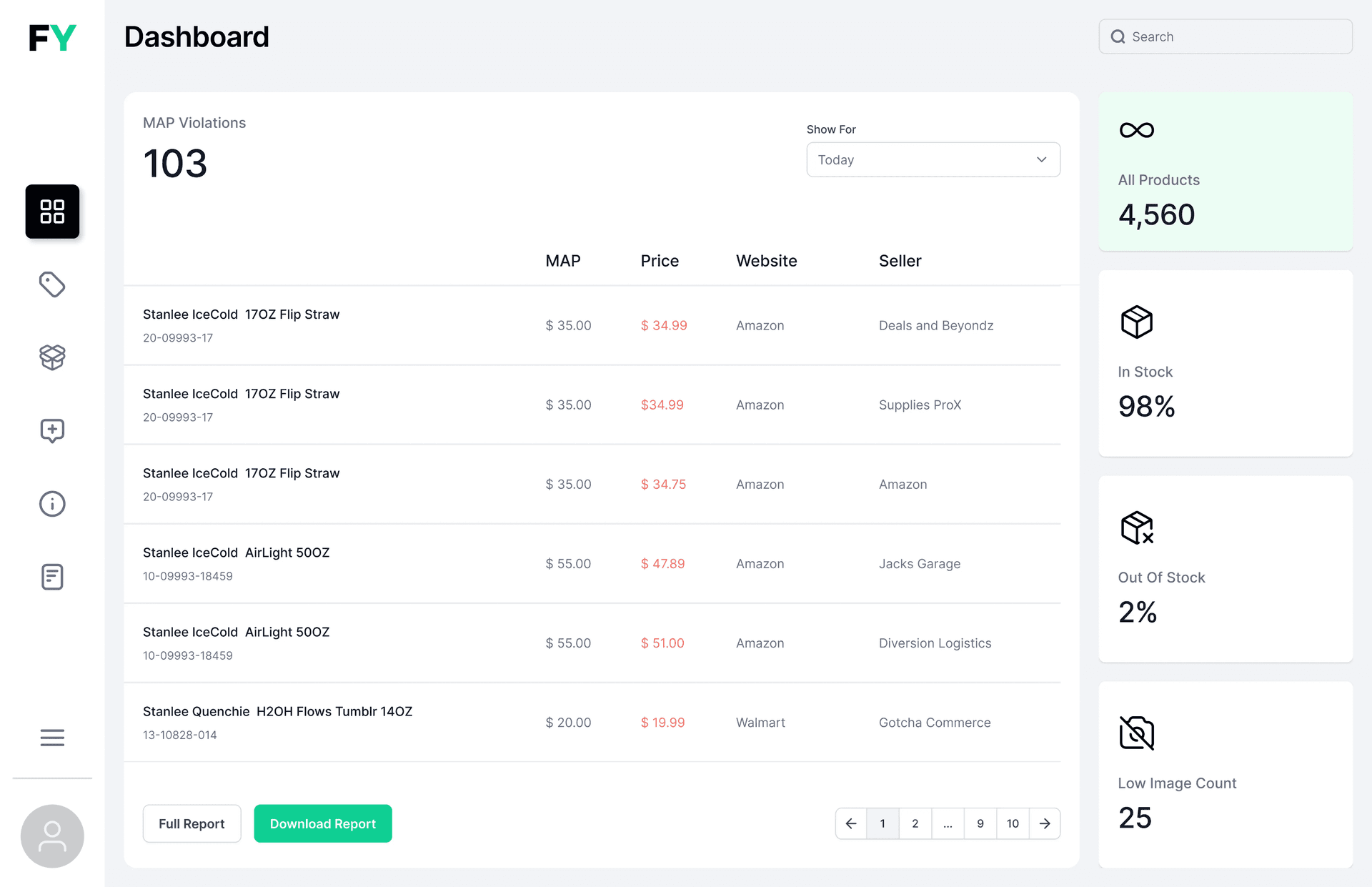Open the info circle icon in sidebar

coord(52,504)
